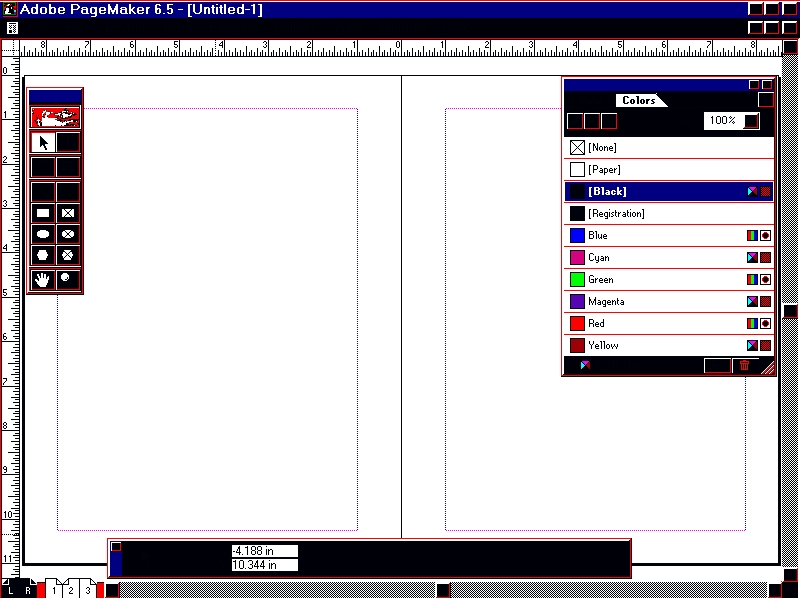800x600 pixels.
Task: Select the Rectangle tool
Action: (x=43, y=213)
